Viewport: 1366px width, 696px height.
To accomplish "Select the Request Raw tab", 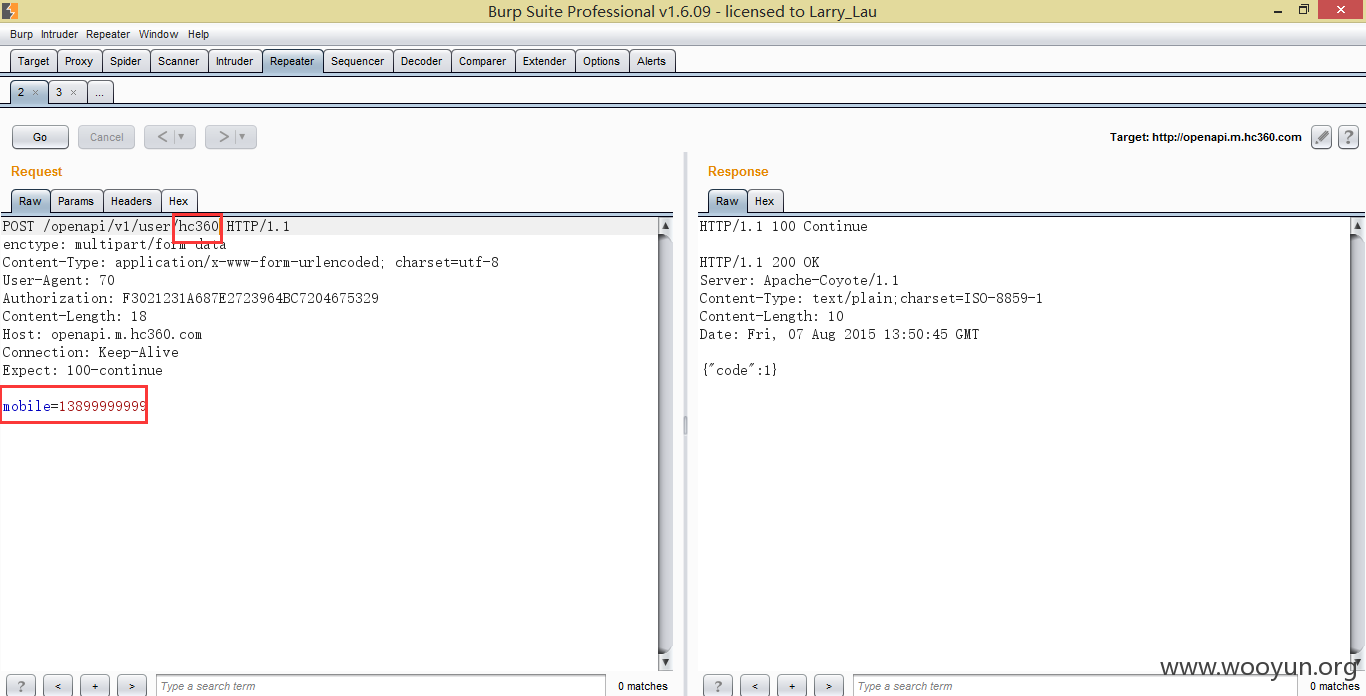I will (30, 201).
